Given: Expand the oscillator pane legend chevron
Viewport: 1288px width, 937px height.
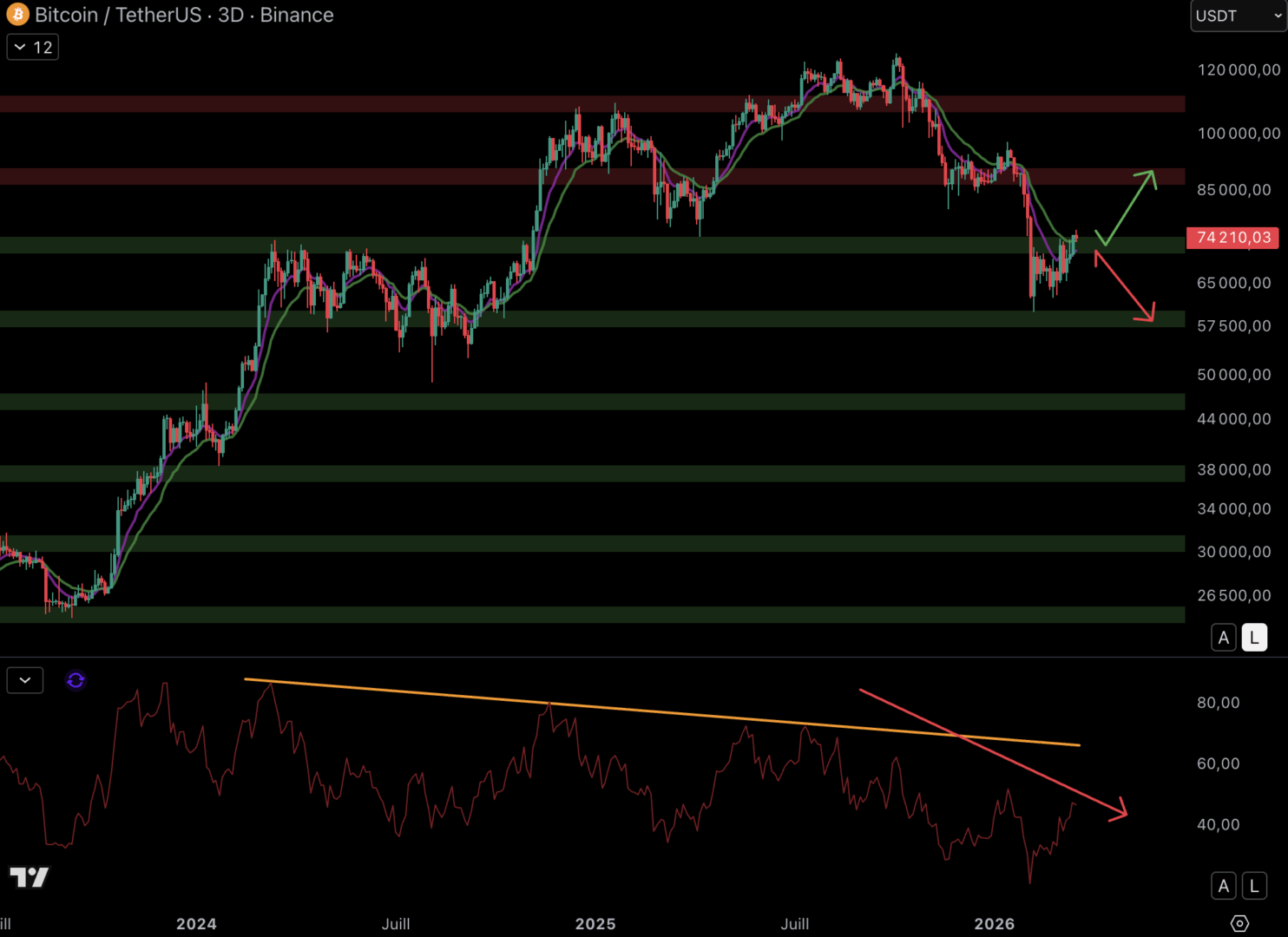Looking at the screenshot, I should [25, 680].
